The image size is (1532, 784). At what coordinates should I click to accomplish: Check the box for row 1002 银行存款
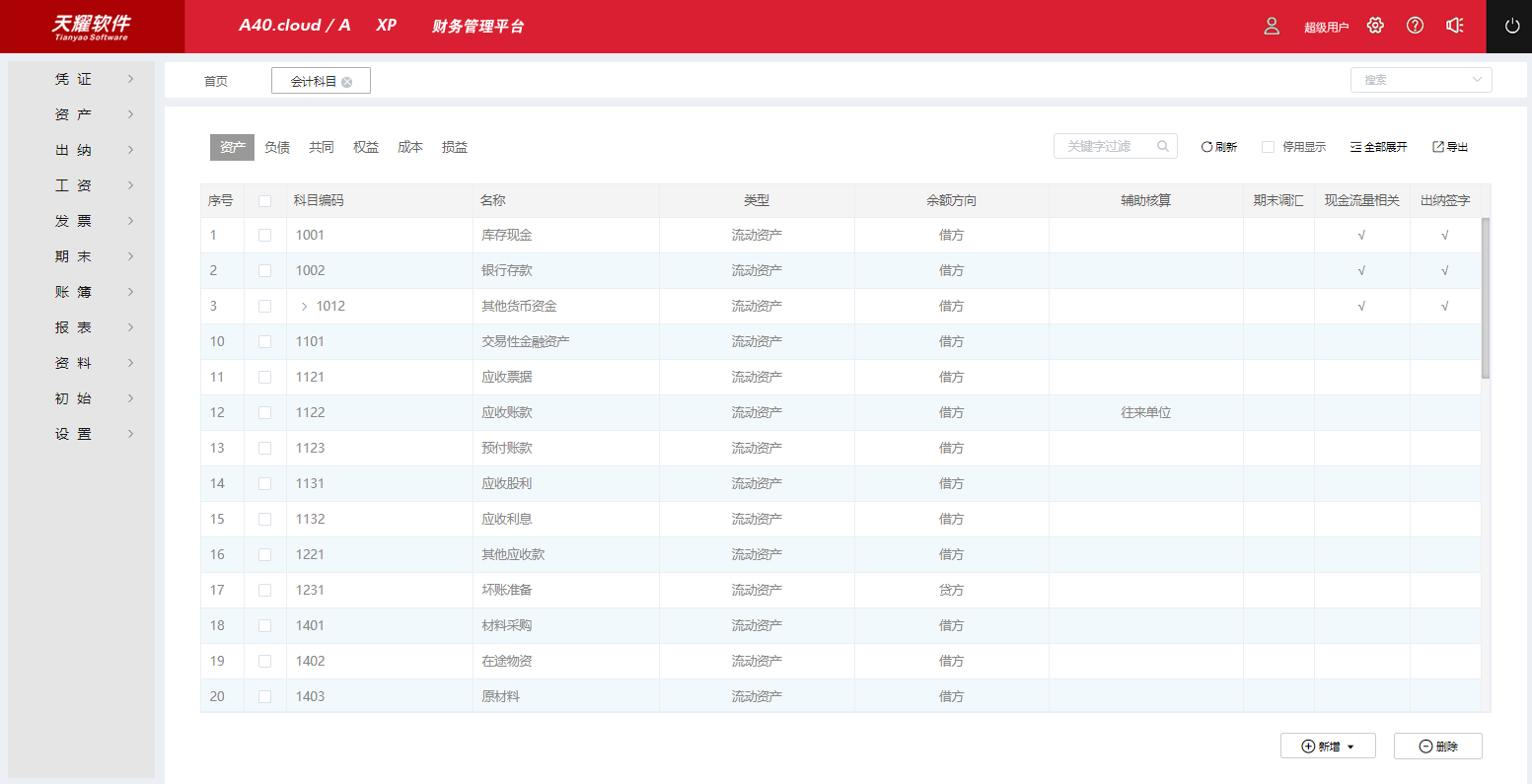coord(264,271)
